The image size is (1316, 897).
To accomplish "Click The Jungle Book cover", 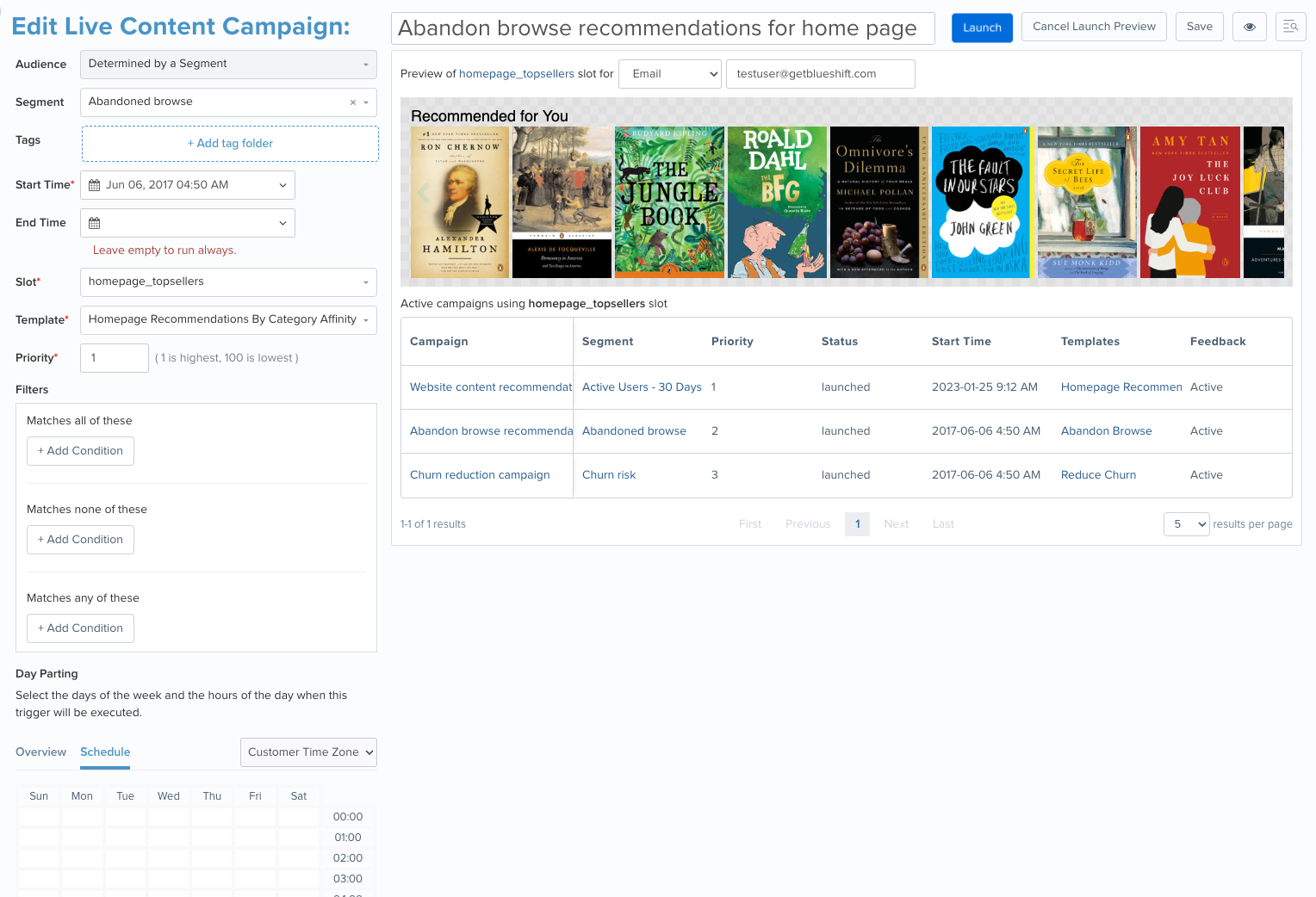I will coord(669,203).
